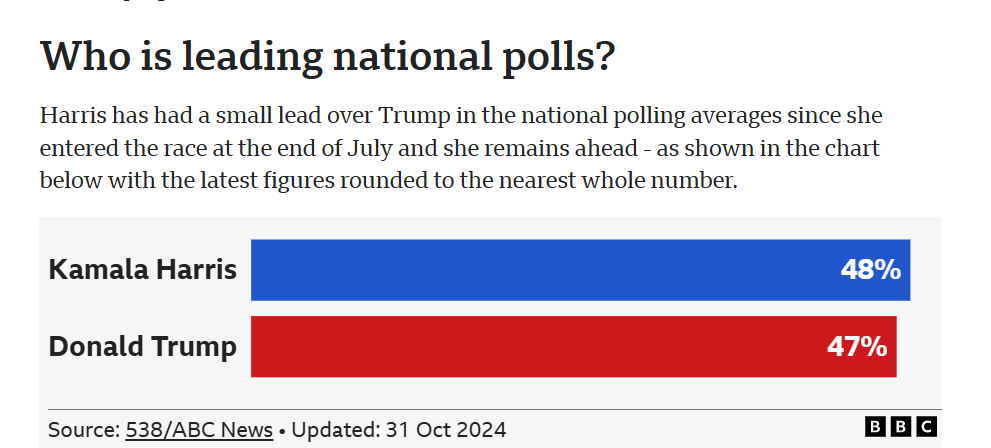Screen dimensions: 991x448
Task: Click the phrase 'nearest whole number' in the paragraph
Action: click(617, 181)
